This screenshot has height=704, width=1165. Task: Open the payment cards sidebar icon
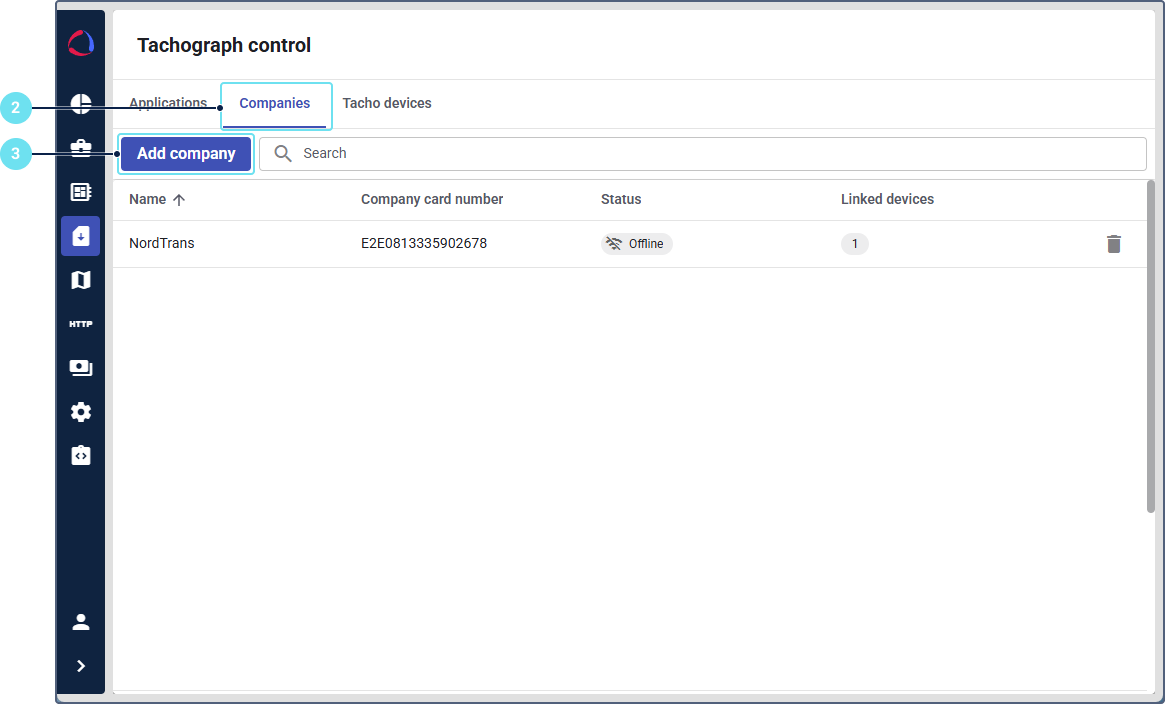81,368
